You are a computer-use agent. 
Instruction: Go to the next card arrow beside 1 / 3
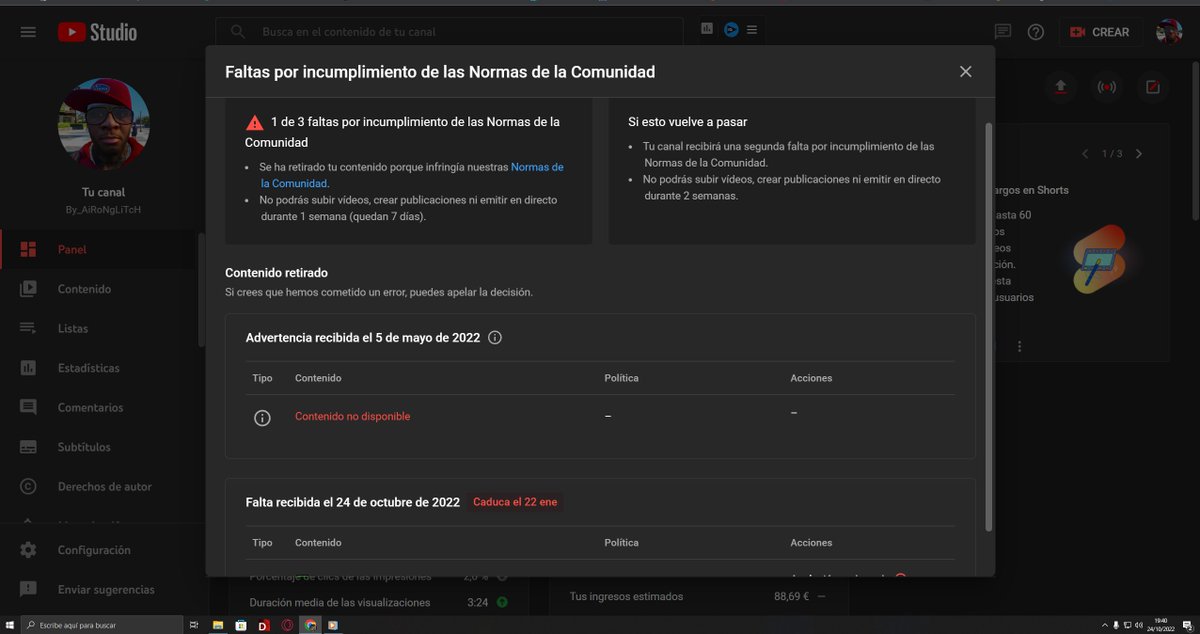tap(1138, 154)
